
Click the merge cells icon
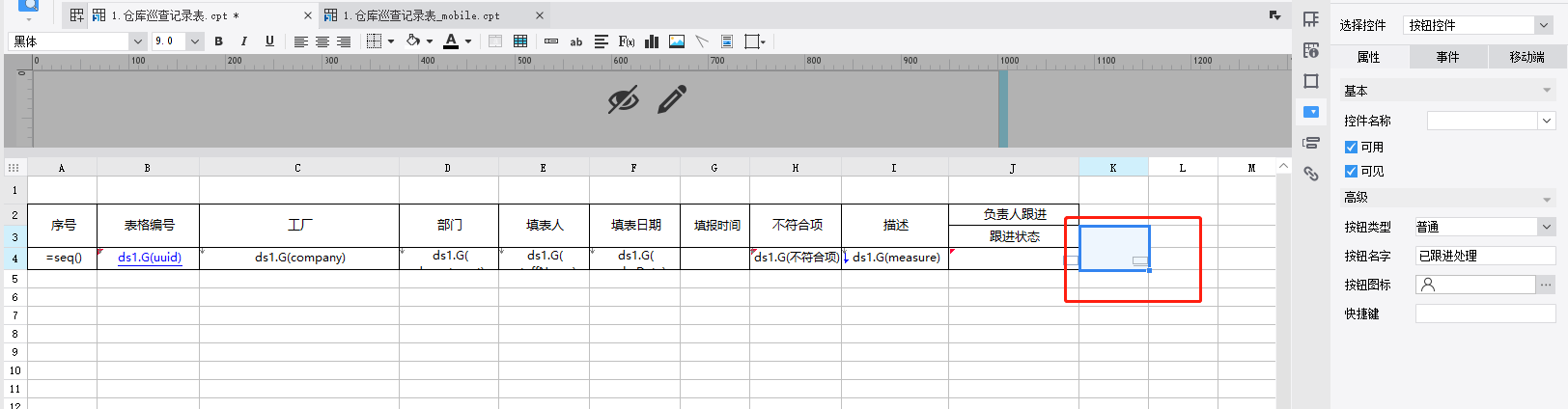point(495,41)
